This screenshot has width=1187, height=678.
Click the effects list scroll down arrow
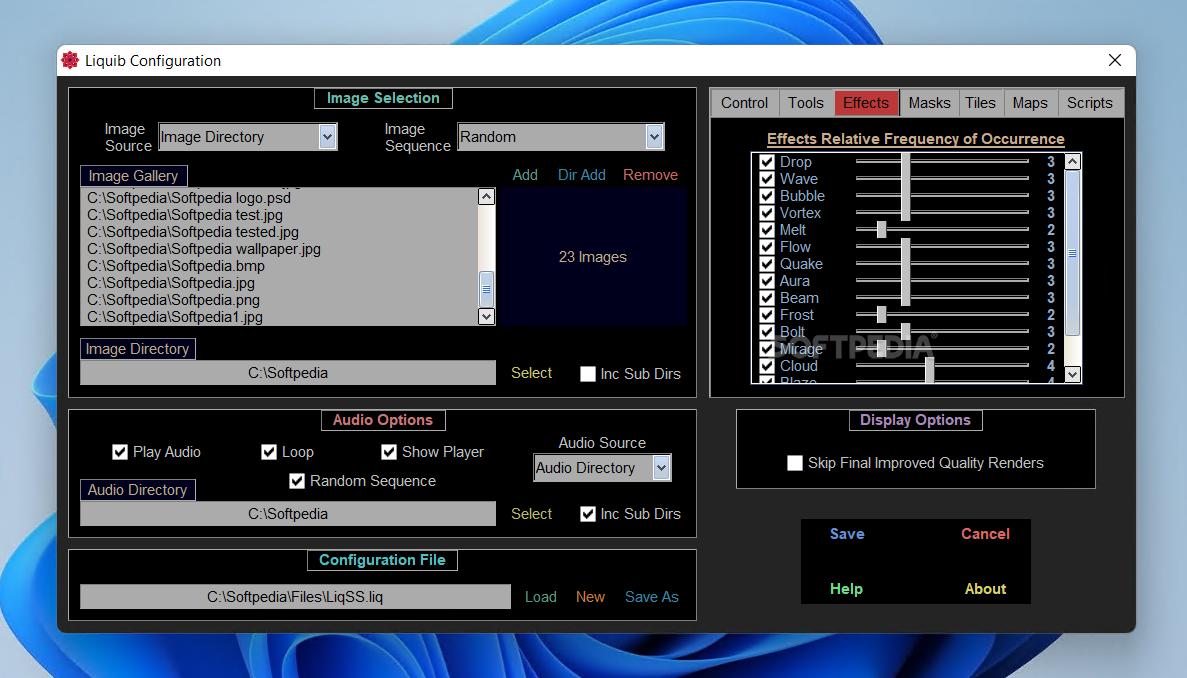coord(1072,374)
